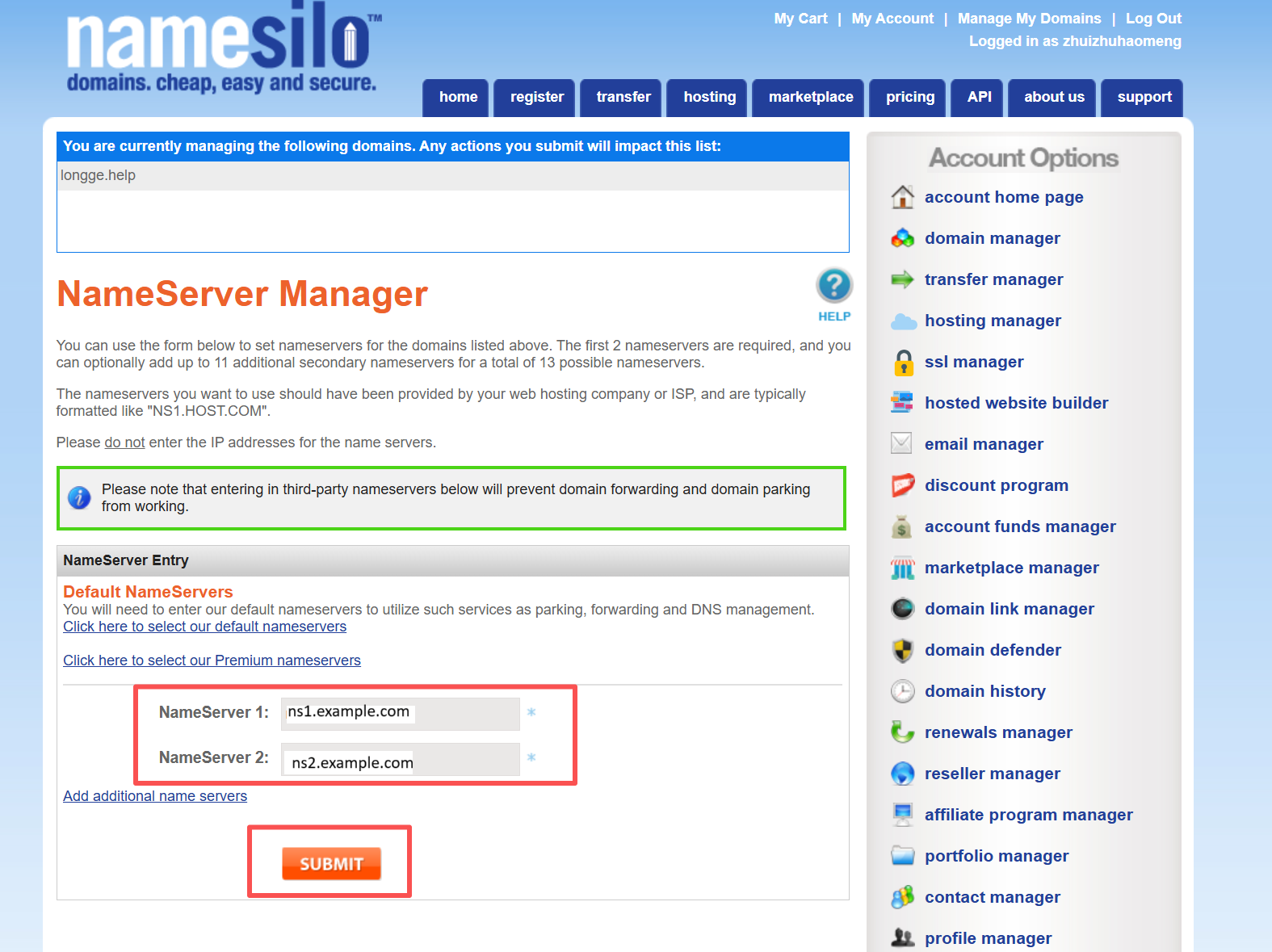Click the padlock icon for ssl manager
1272x952 pixels.
(904, 363)
